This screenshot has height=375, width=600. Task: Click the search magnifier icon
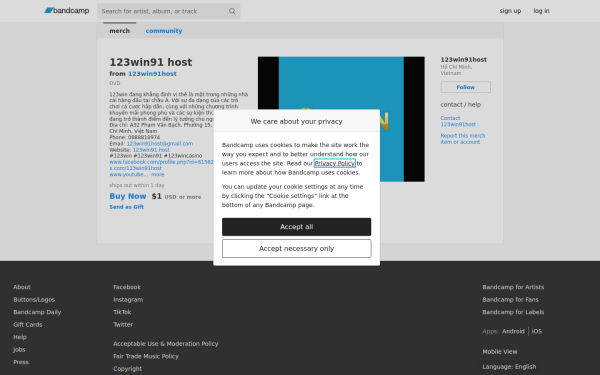232,11
